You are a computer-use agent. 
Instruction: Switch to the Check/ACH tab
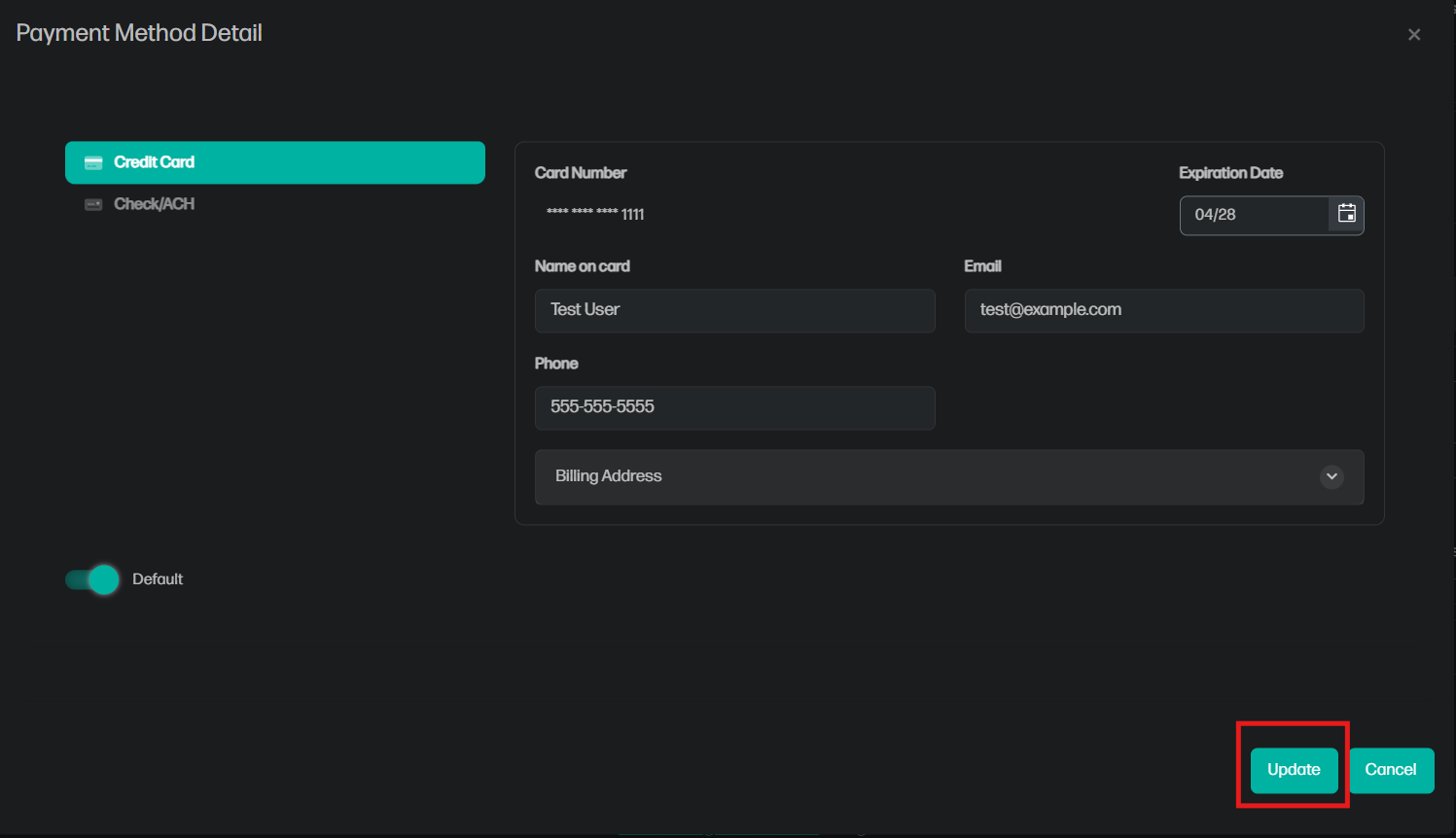click(275, 204)
